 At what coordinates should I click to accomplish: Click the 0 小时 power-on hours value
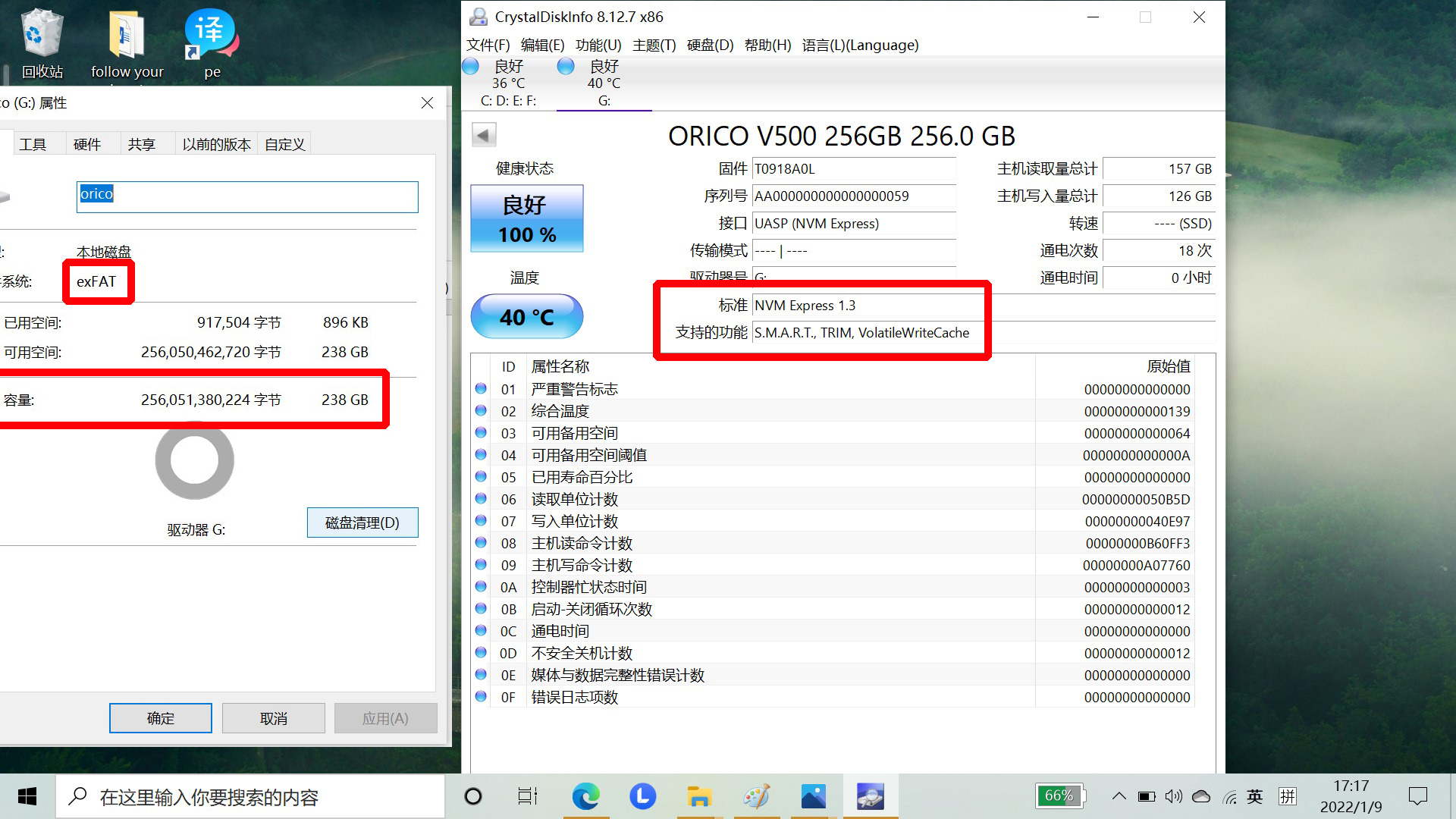(x=1159, y=278)
